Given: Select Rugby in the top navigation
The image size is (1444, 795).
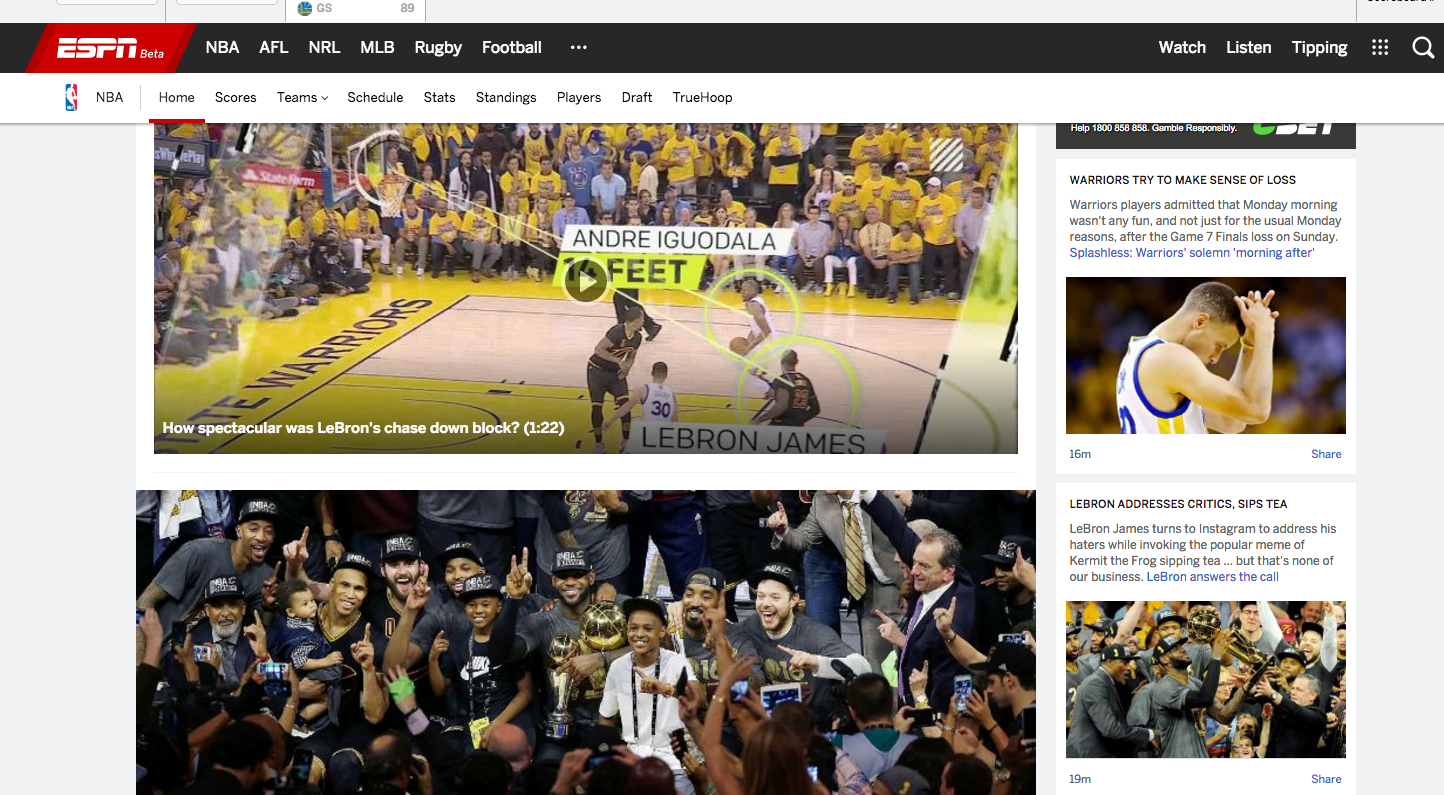Looking at the screenshot, I should coord(438,47).
